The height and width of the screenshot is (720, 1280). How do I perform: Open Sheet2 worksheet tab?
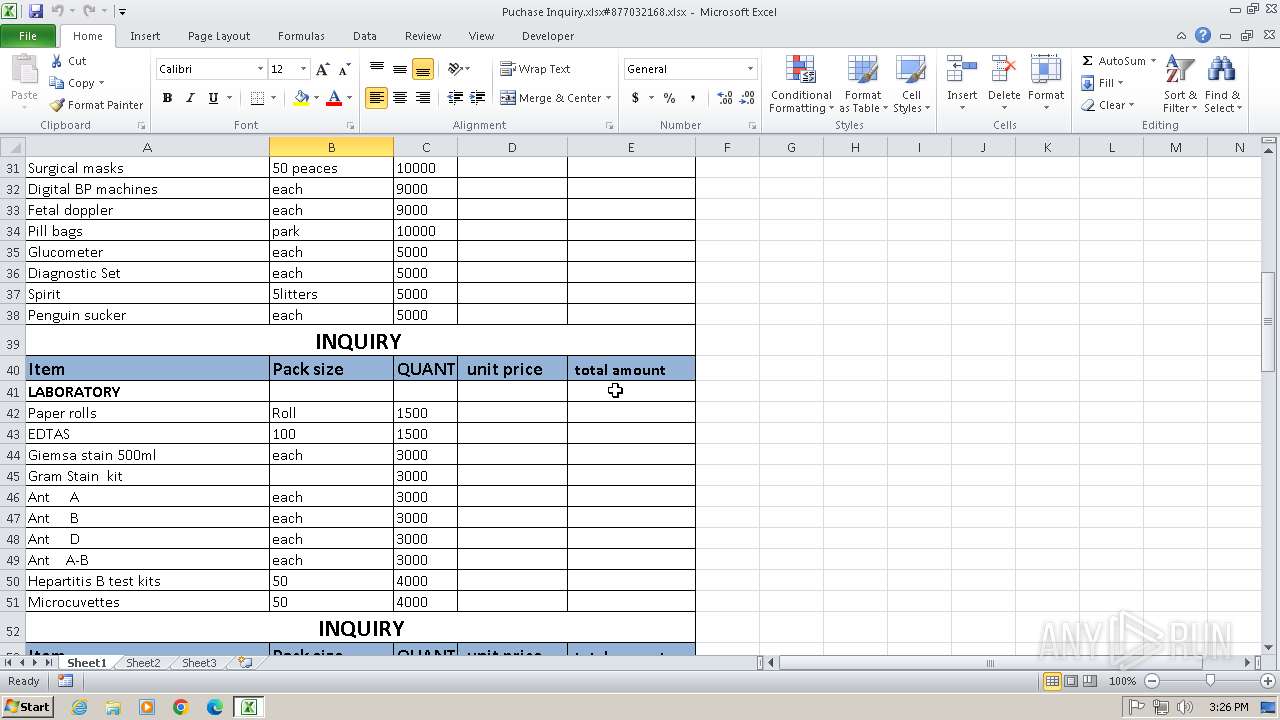pyautogui.click(x=143, y=663)
